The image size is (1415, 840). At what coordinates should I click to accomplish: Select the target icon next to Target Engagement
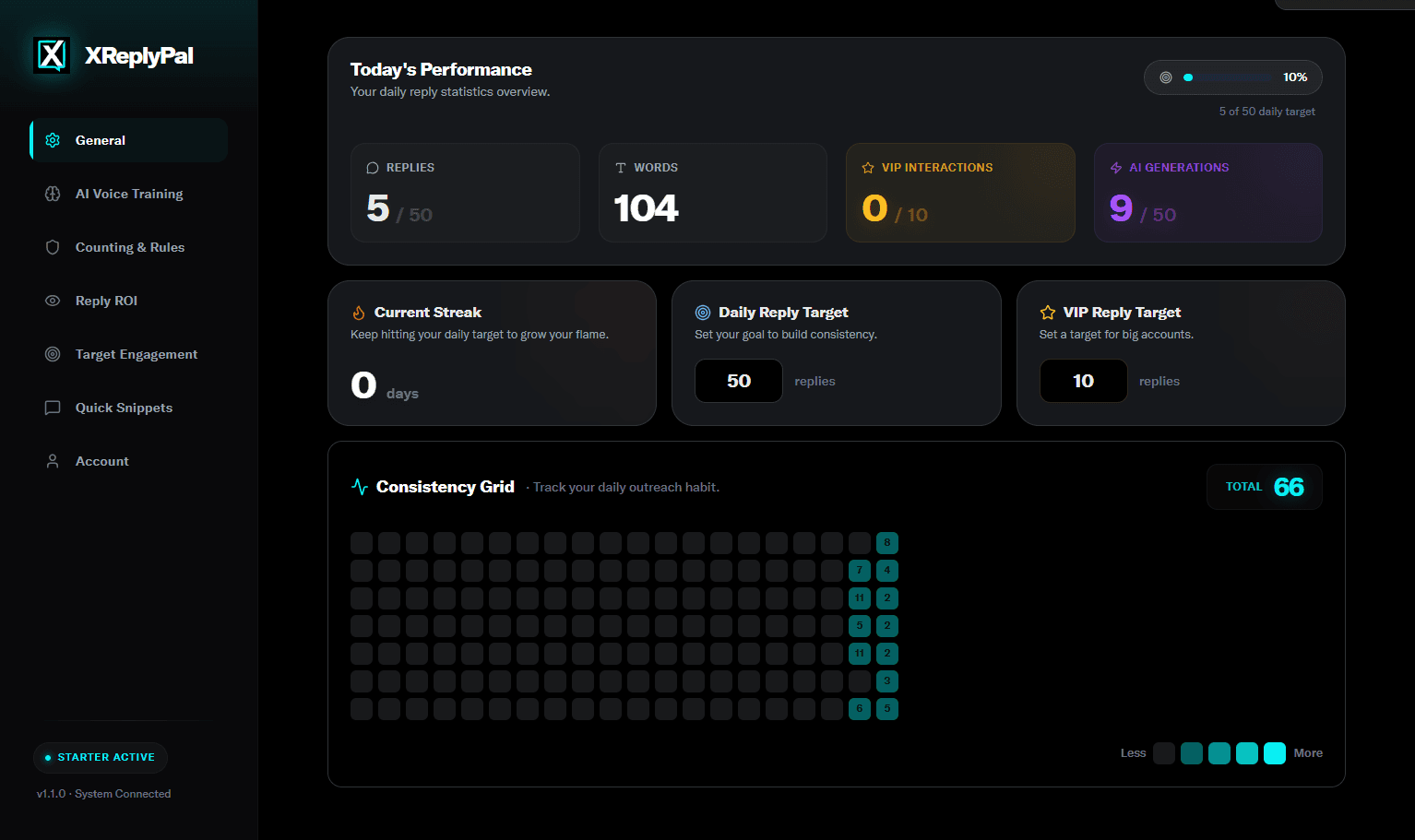[53, 354]
